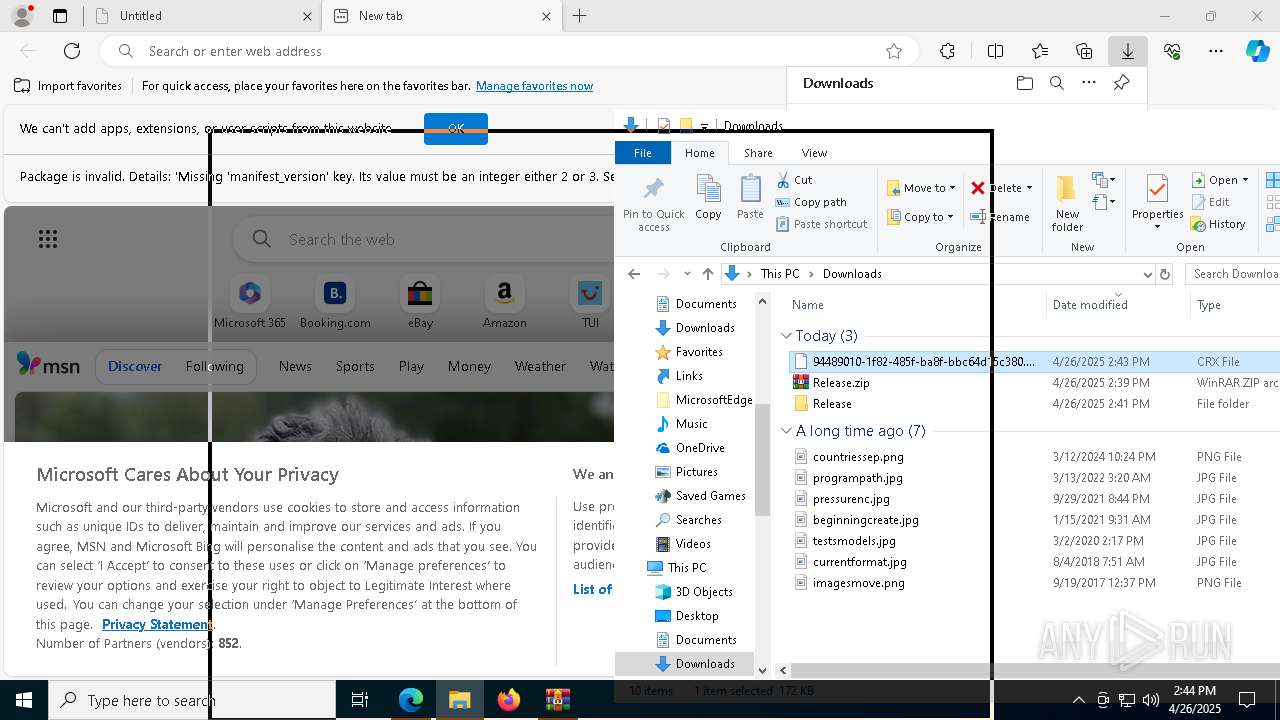The image size is (1280, 720).
Task: Click Manage favorites now link
Action: click(x=534, y=86)
